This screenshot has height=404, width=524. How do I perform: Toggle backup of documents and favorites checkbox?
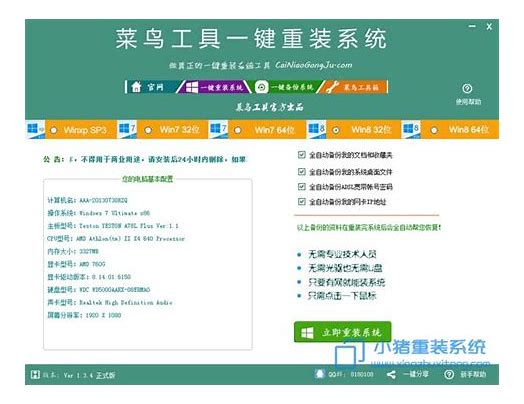click(x=301, y=155)
